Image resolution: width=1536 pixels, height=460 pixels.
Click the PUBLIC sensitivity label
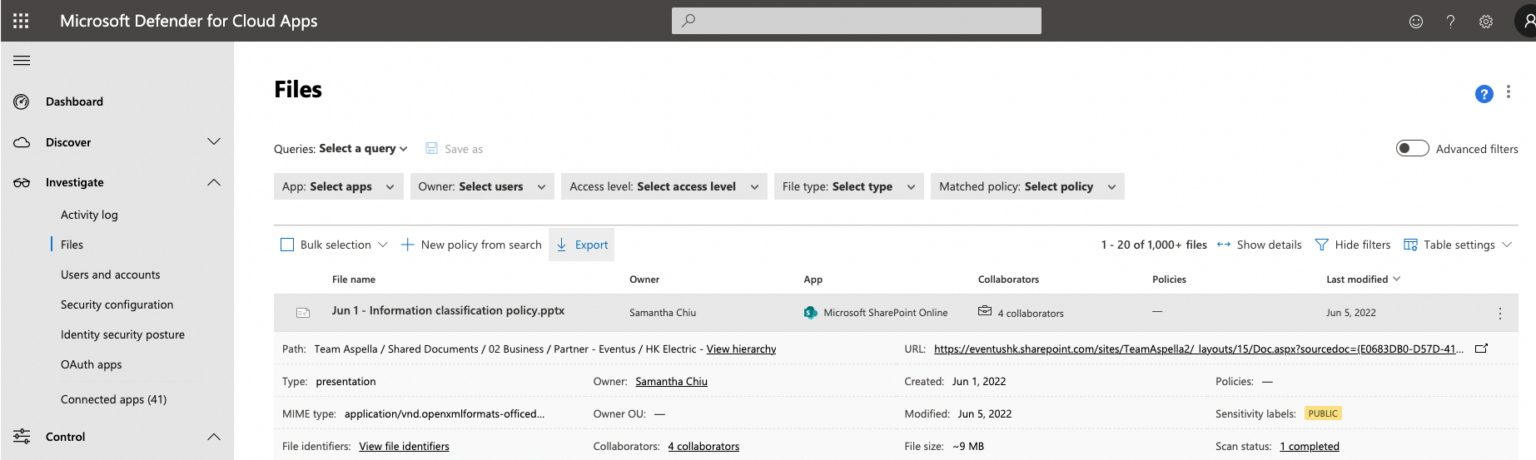1322,414
